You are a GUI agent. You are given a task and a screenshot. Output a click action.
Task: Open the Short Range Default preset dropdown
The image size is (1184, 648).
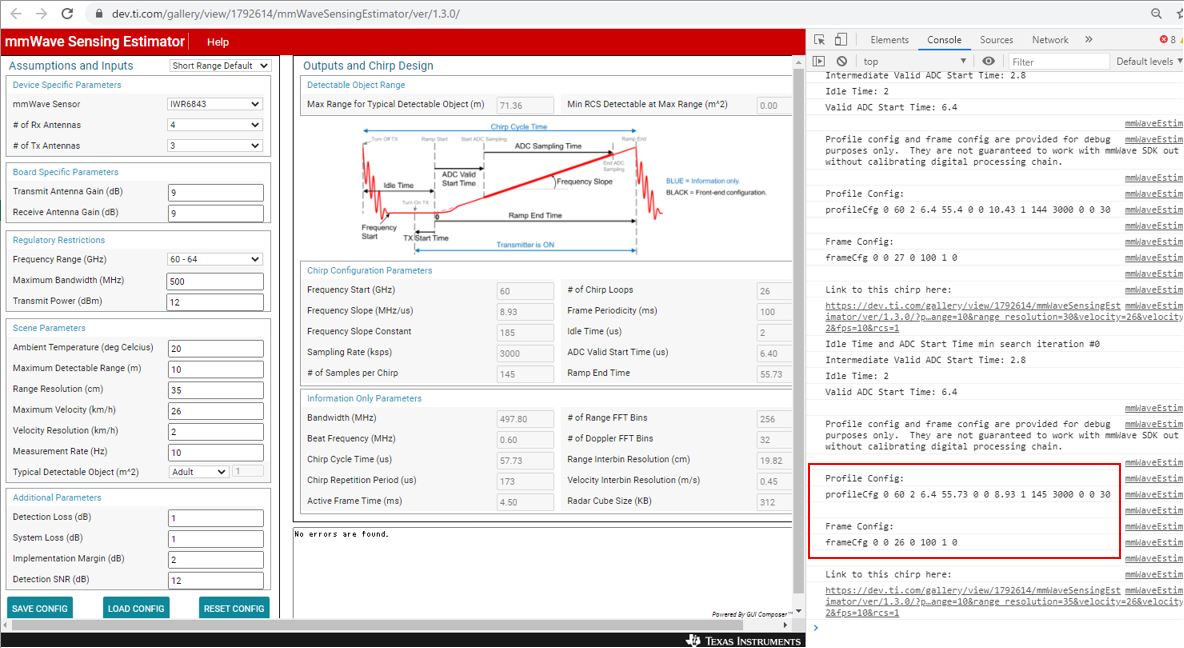pos(220,66)
